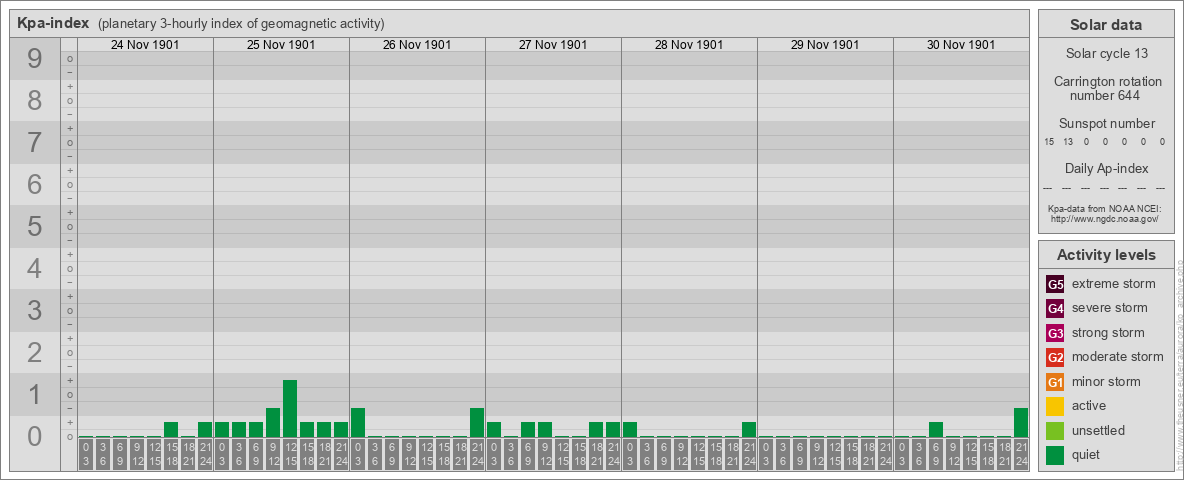Click the Kp scale number 9
Viewport: 1184px width, 480px height.
[35, 59]
